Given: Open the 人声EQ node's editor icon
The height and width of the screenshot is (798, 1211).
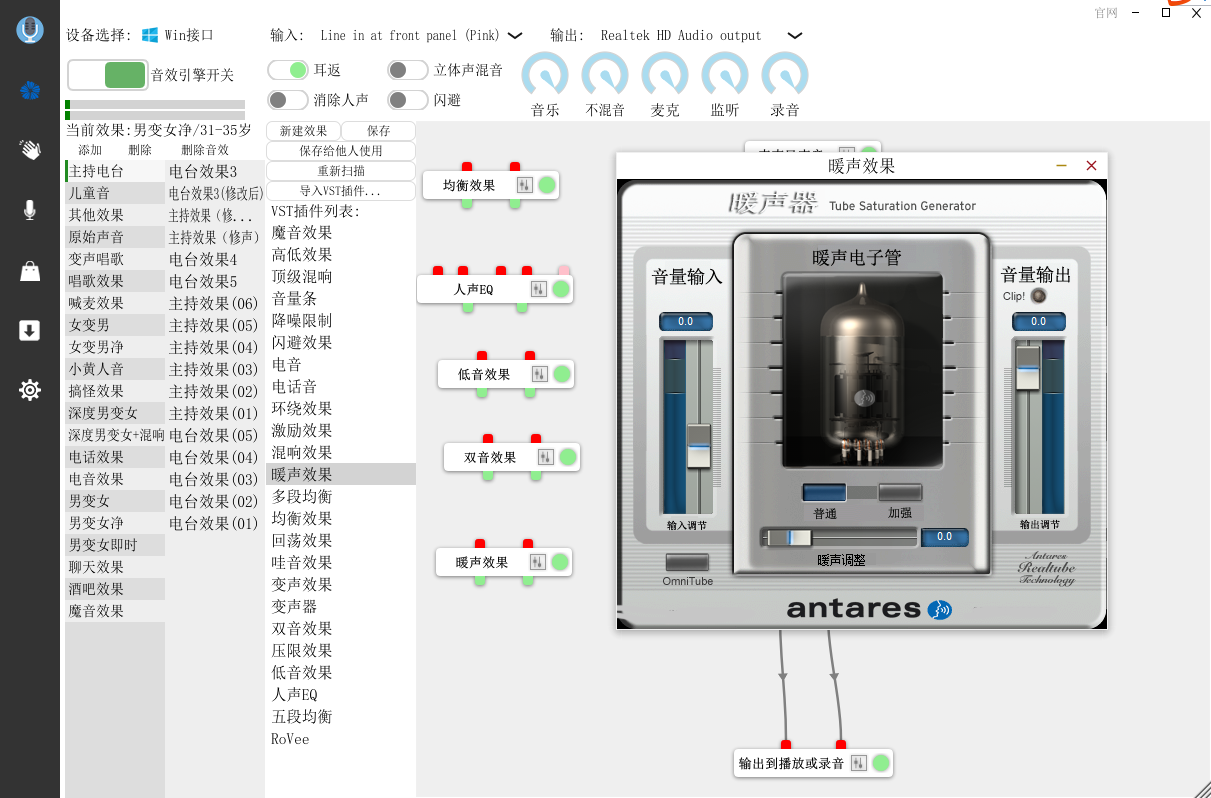Looking at the screenshot, I should (539, 289).
